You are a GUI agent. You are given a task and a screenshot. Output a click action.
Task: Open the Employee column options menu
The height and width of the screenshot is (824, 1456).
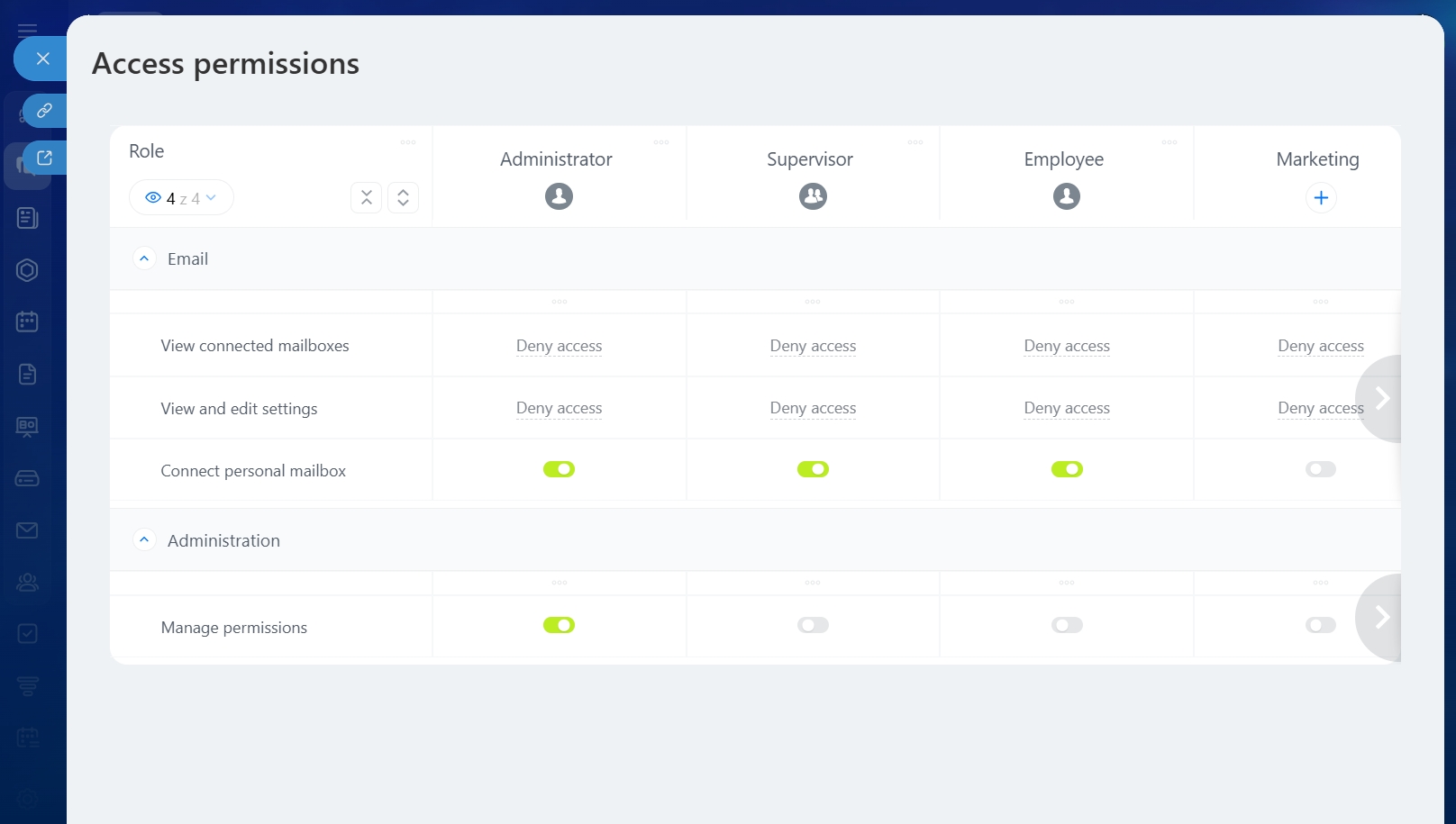tap(1169, 142)
